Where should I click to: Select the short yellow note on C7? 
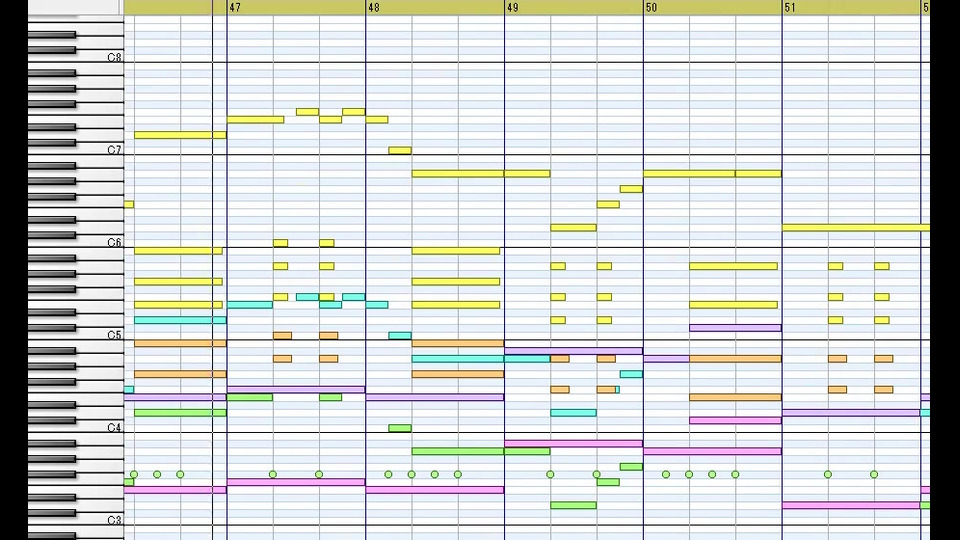(x=400, y=151)
